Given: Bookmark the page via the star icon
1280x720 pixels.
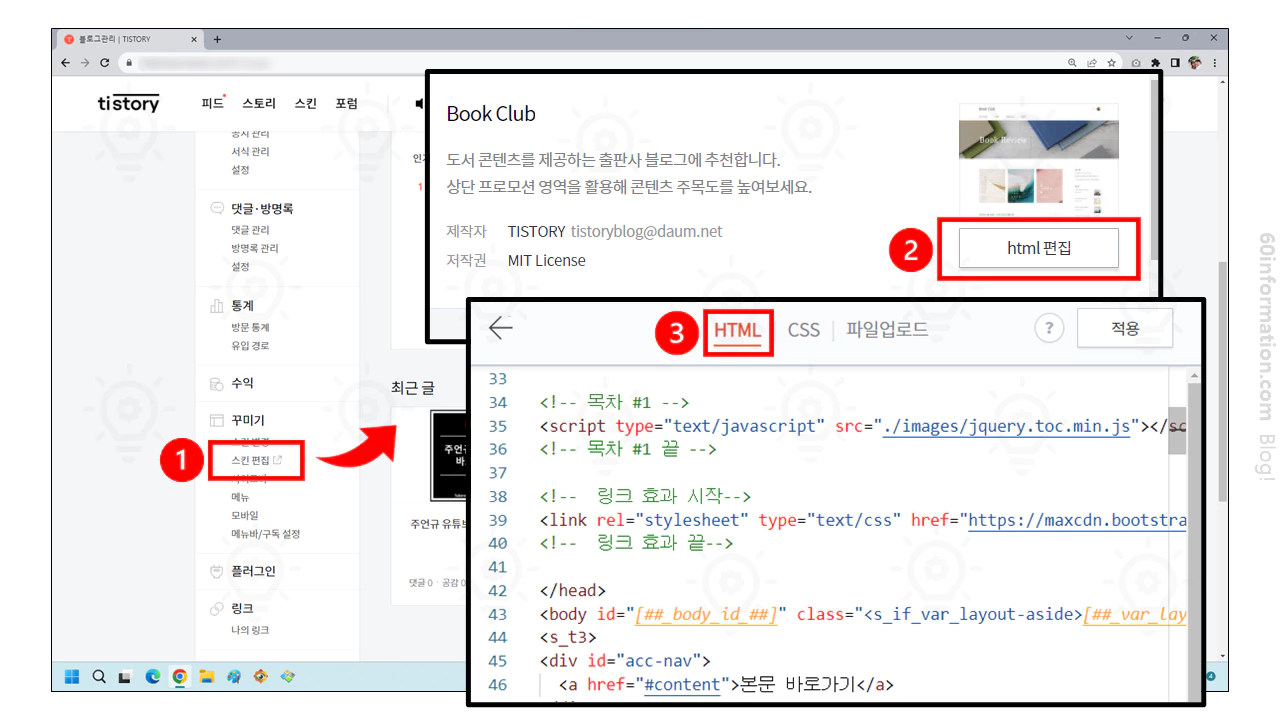Looking at the screenshot, I should pyautogui.click(x=1112, y=62).
